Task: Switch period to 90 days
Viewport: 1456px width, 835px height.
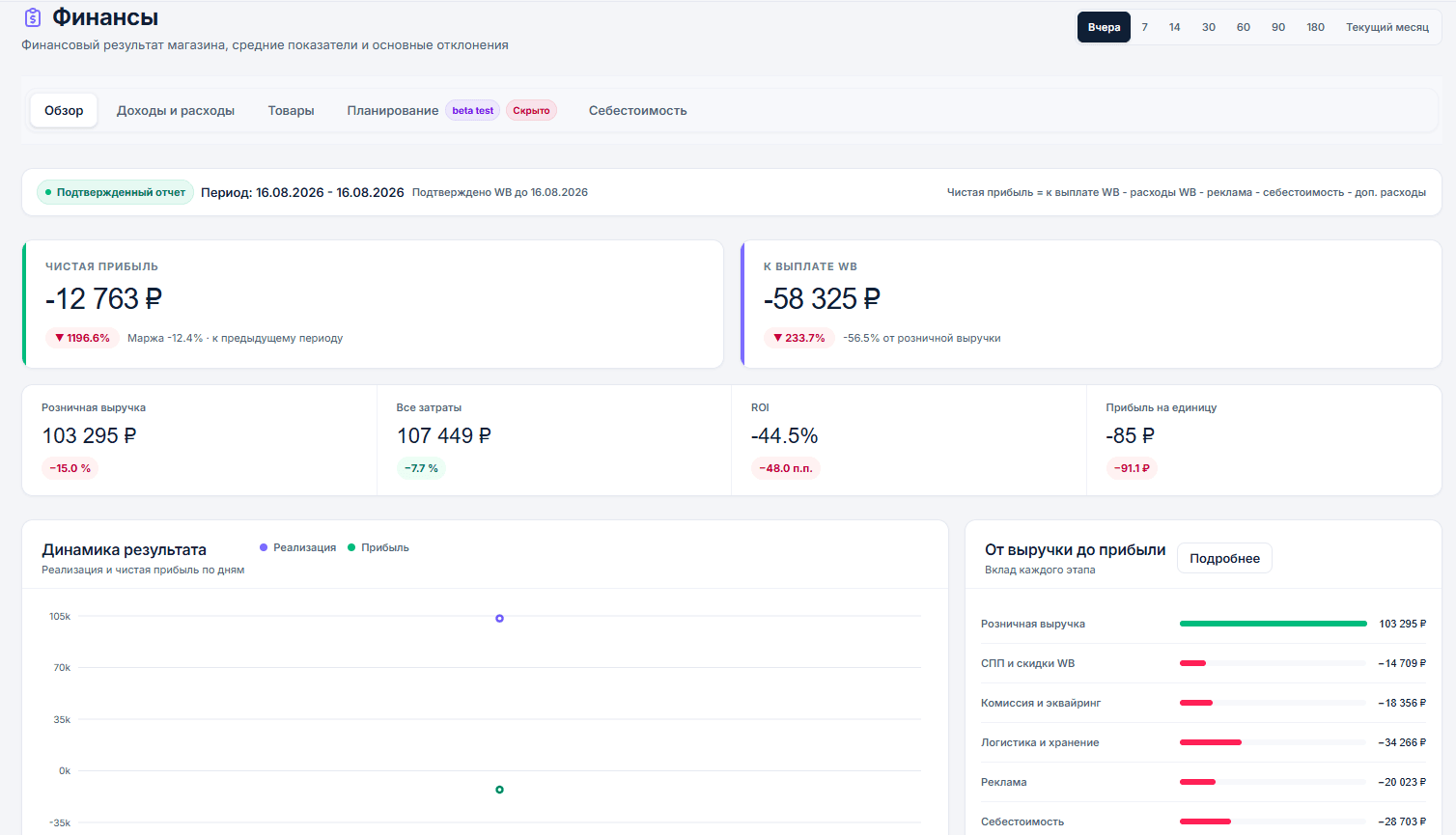Action: click(x=1278, y=27)
